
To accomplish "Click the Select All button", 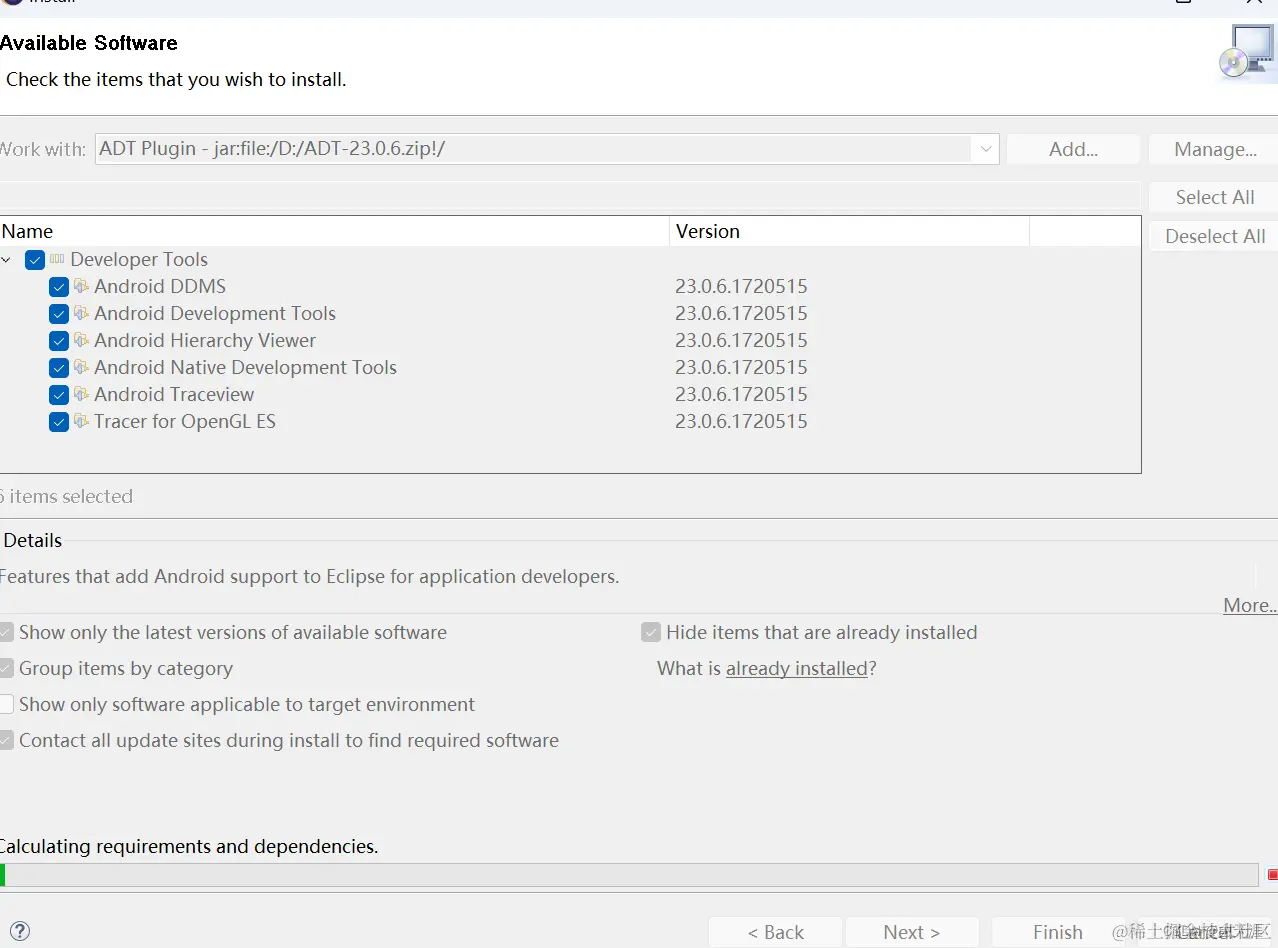I will point(1214,197).
